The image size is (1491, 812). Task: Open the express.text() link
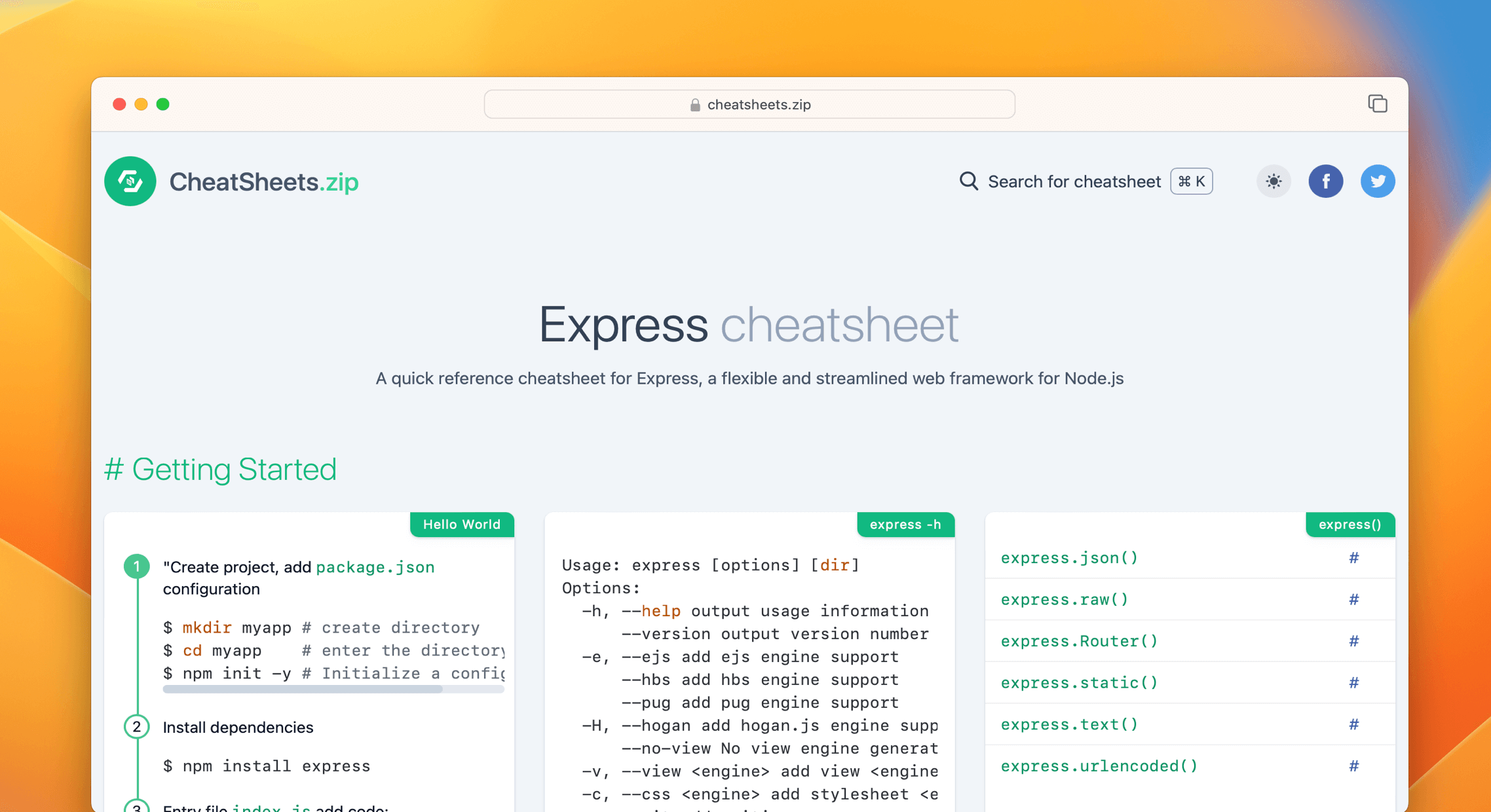coord(1069,724)
